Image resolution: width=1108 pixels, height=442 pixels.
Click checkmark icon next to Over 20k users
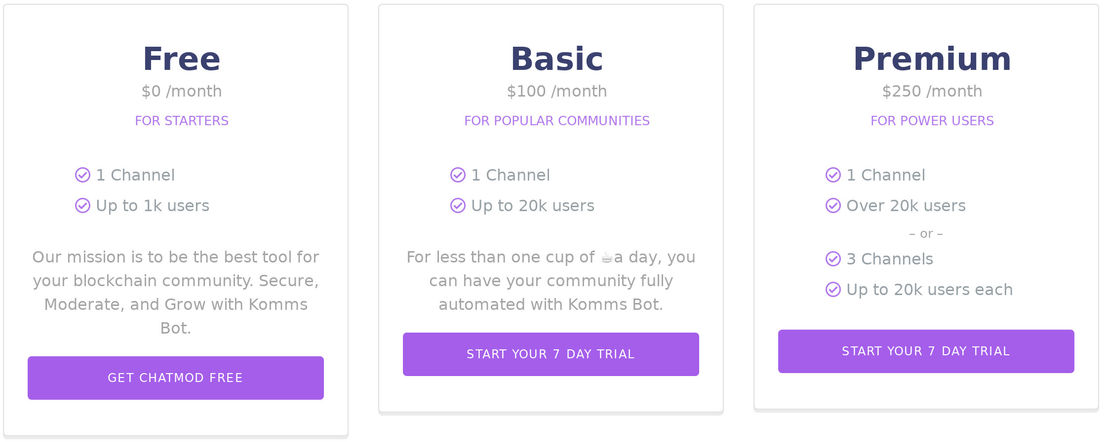tap(833, 205)
